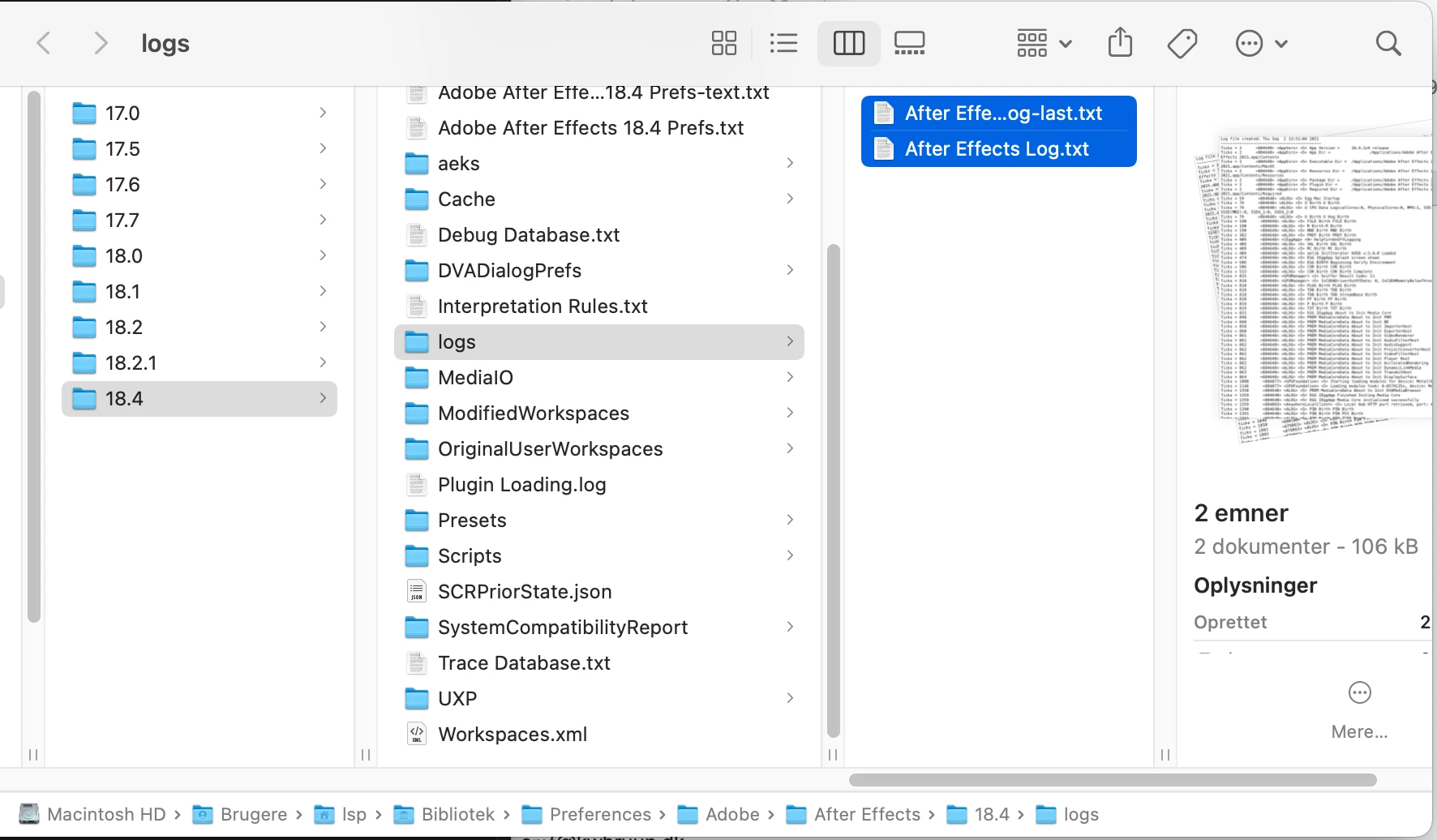Expand the Presets folder chevron
This screenshot has width=1437, height=840.
click(x=790, y=520)
